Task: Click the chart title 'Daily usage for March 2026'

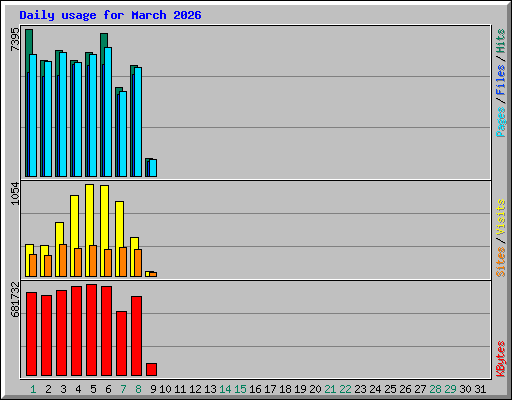Action: point(110,16)
